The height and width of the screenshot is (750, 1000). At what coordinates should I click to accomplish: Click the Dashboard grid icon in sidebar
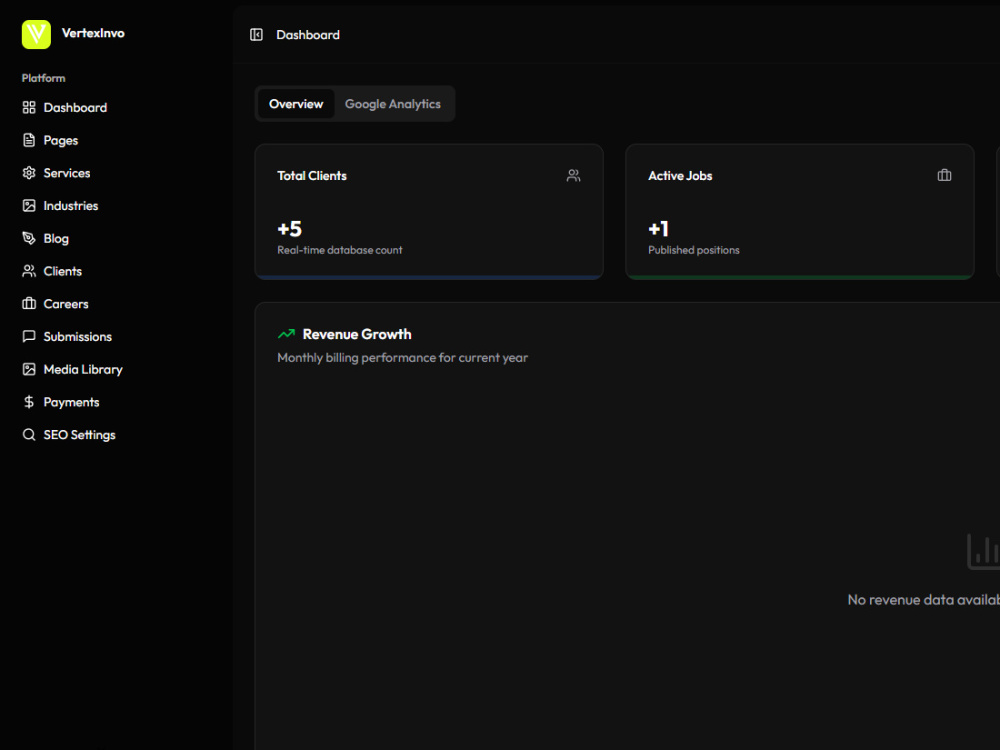pos(29,107)
